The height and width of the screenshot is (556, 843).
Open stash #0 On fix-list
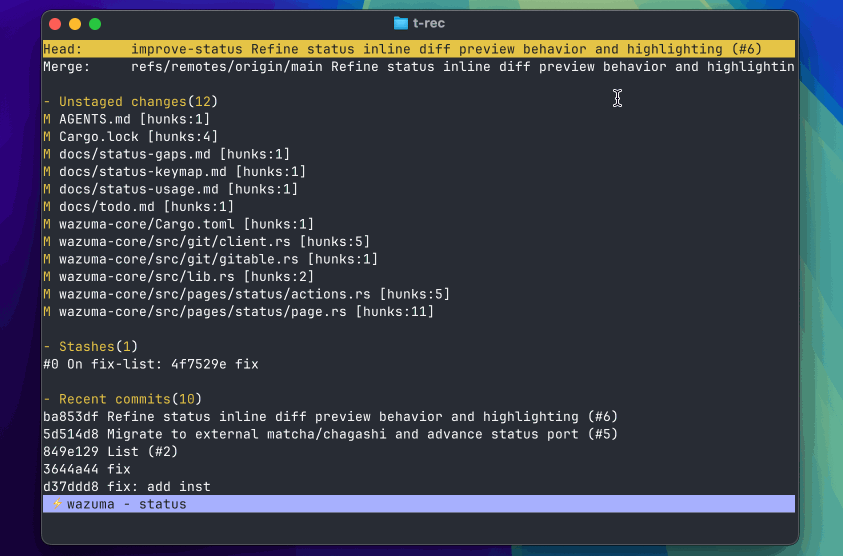point(150,364)
